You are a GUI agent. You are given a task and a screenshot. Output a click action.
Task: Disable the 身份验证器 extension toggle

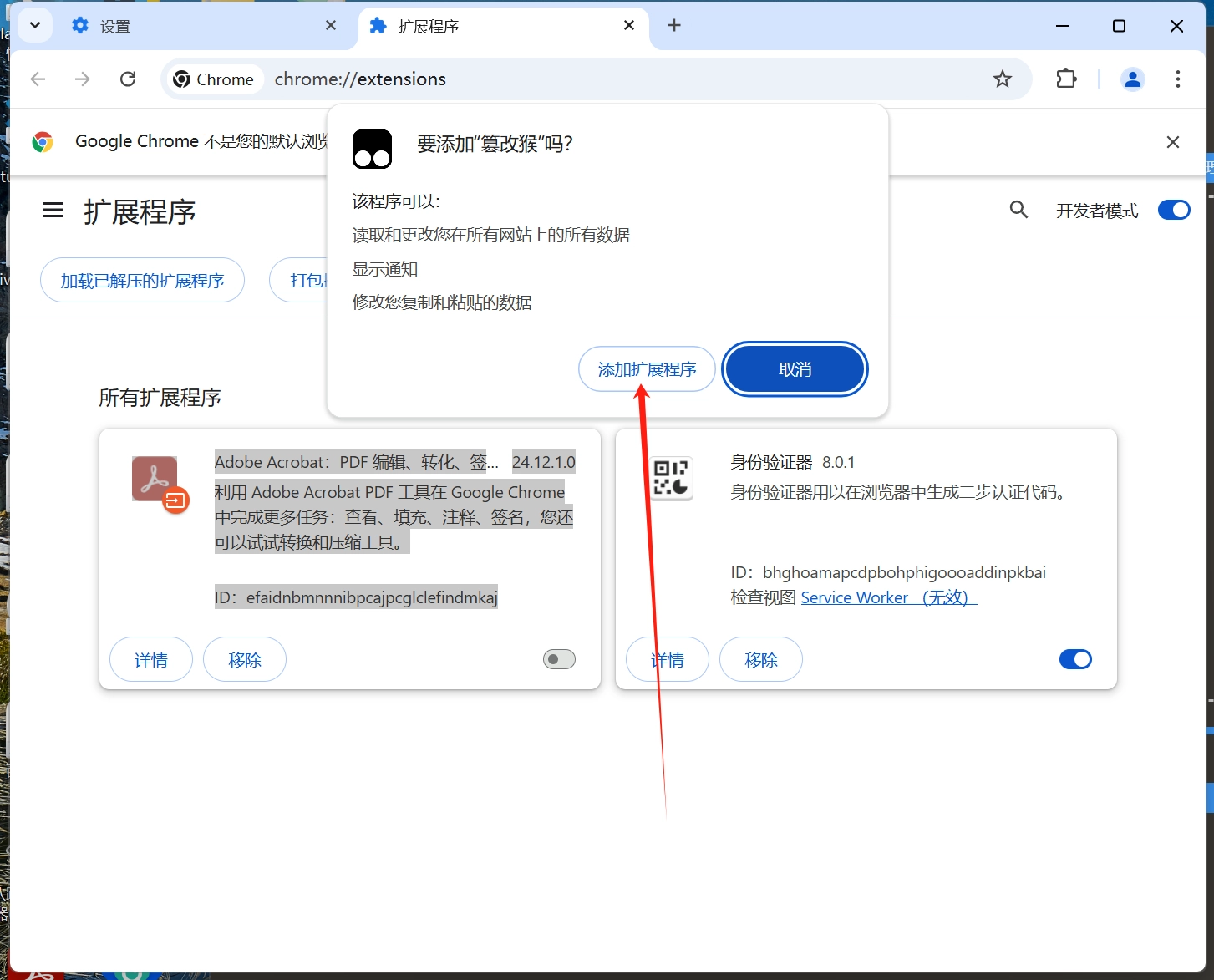[x=1075, y=659]
